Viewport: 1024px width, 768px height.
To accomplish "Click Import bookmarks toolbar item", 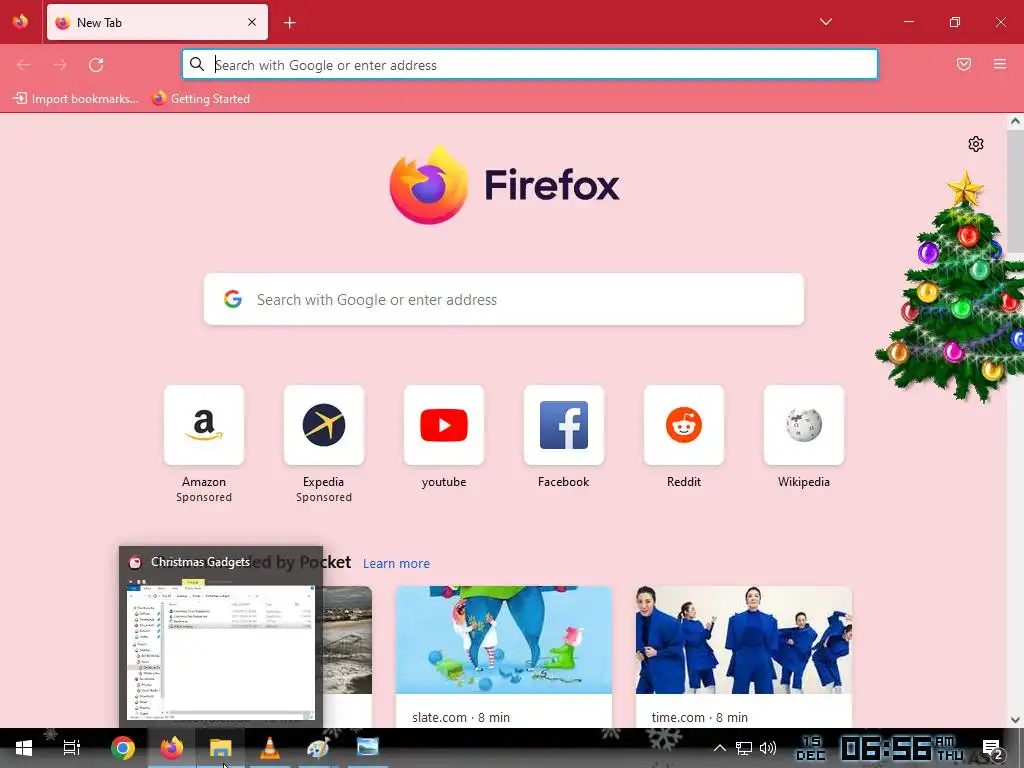I will (76, 99).
